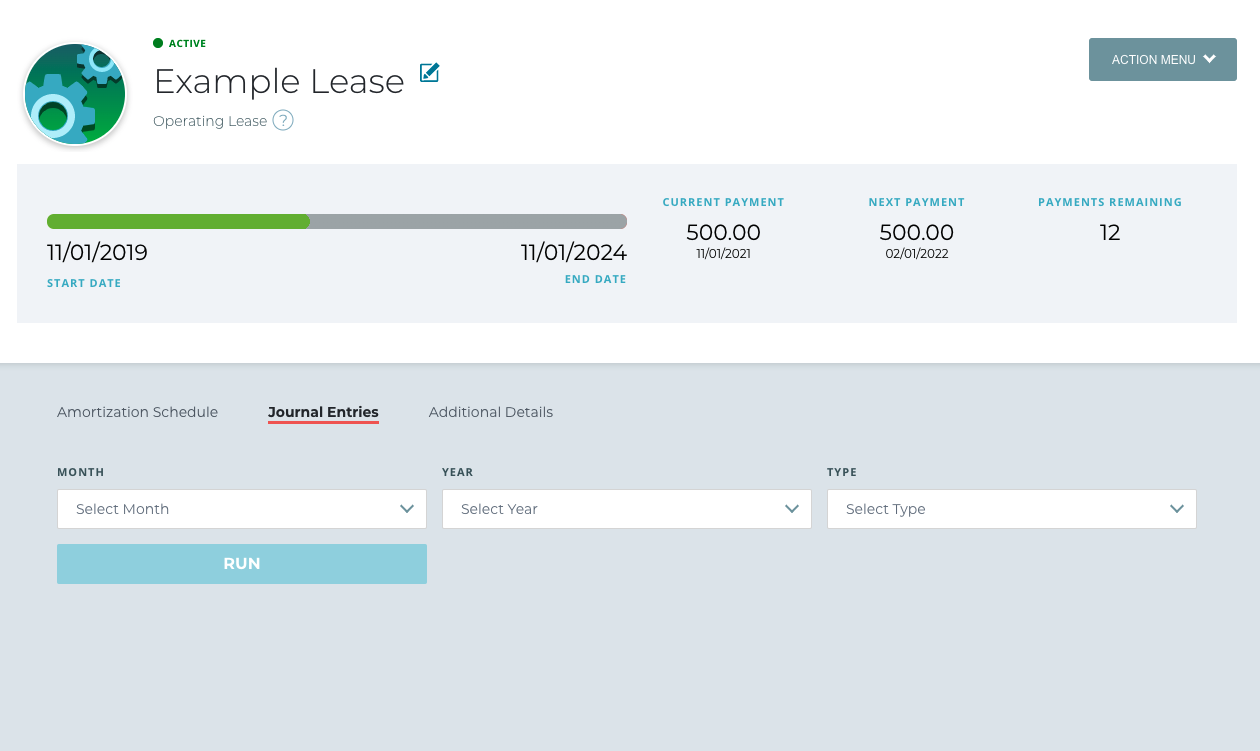The image size is (1260, 751).
Task: Click the Example Lease title
Action: coord(279,81)
